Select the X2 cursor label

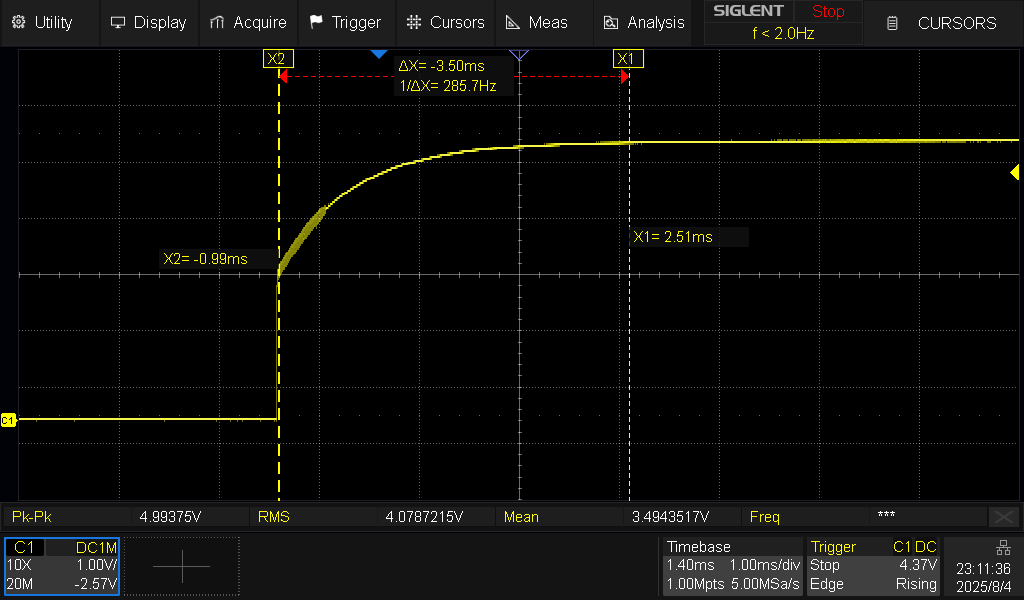pyautogui.click(x=278, y=59)
